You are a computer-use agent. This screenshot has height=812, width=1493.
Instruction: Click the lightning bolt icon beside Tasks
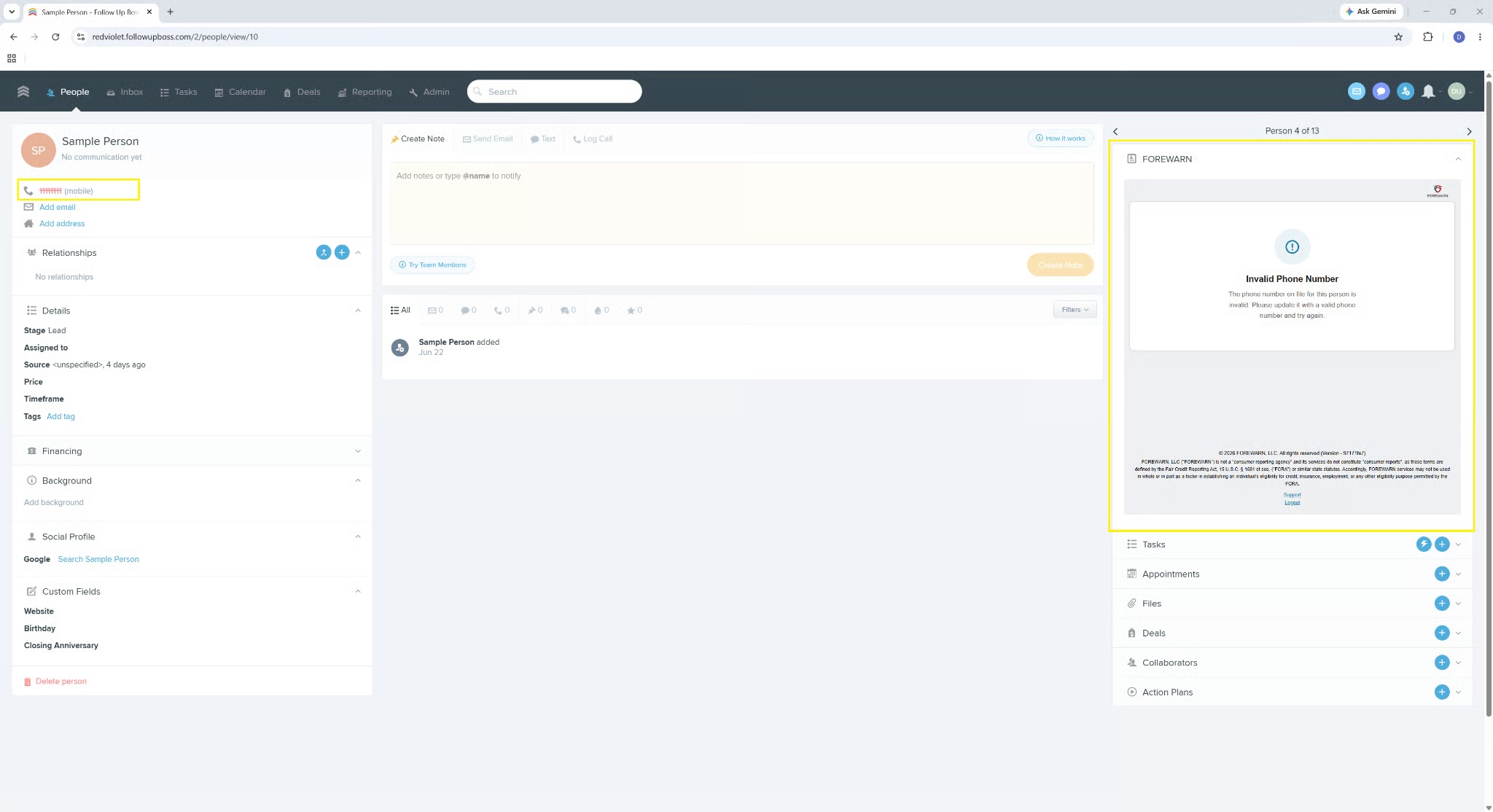point(1423,544)
